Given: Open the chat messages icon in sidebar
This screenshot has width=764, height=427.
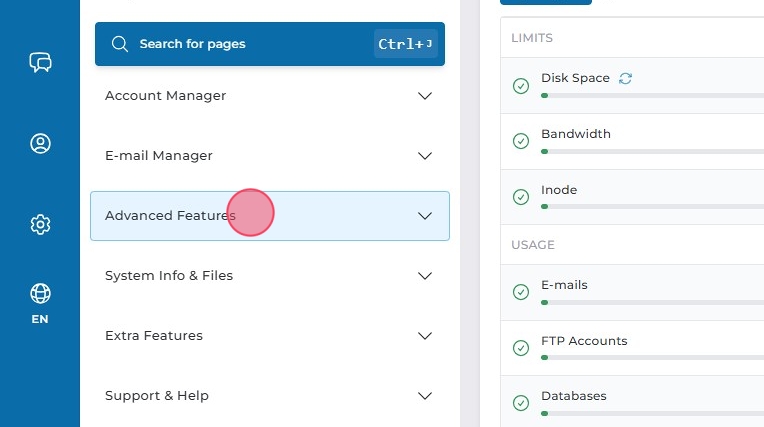Looking at the screenshot, I should [40, 63].
